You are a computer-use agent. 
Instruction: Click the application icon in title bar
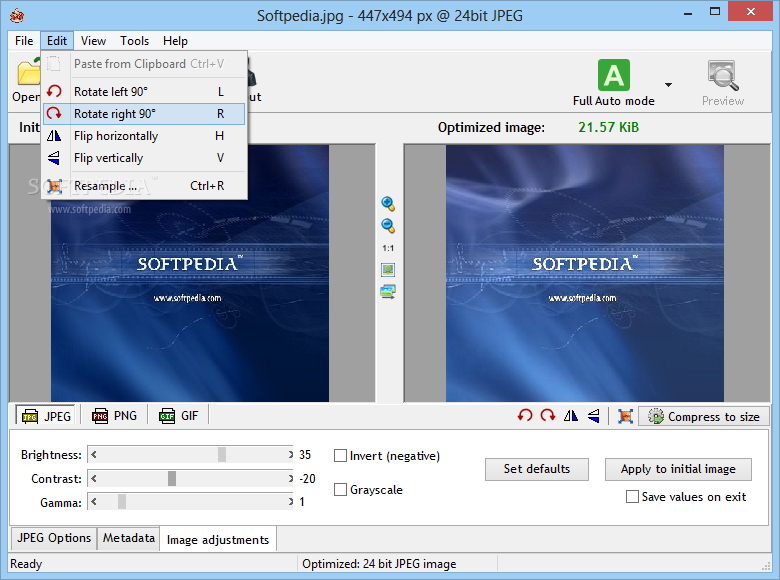(17, 16)
